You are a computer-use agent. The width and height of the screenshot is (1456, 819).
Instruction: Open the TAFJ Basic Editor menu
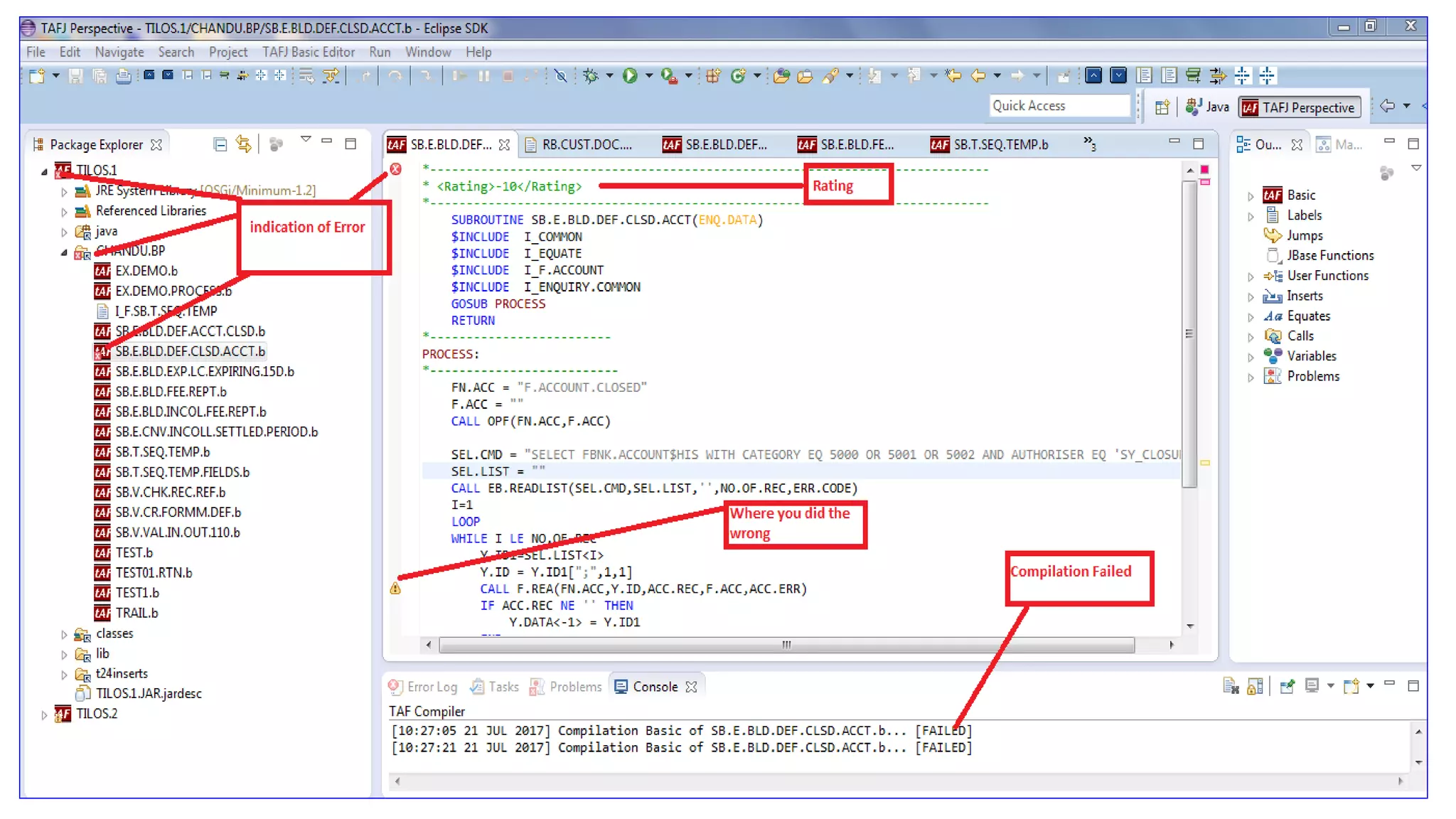(308, 52)
